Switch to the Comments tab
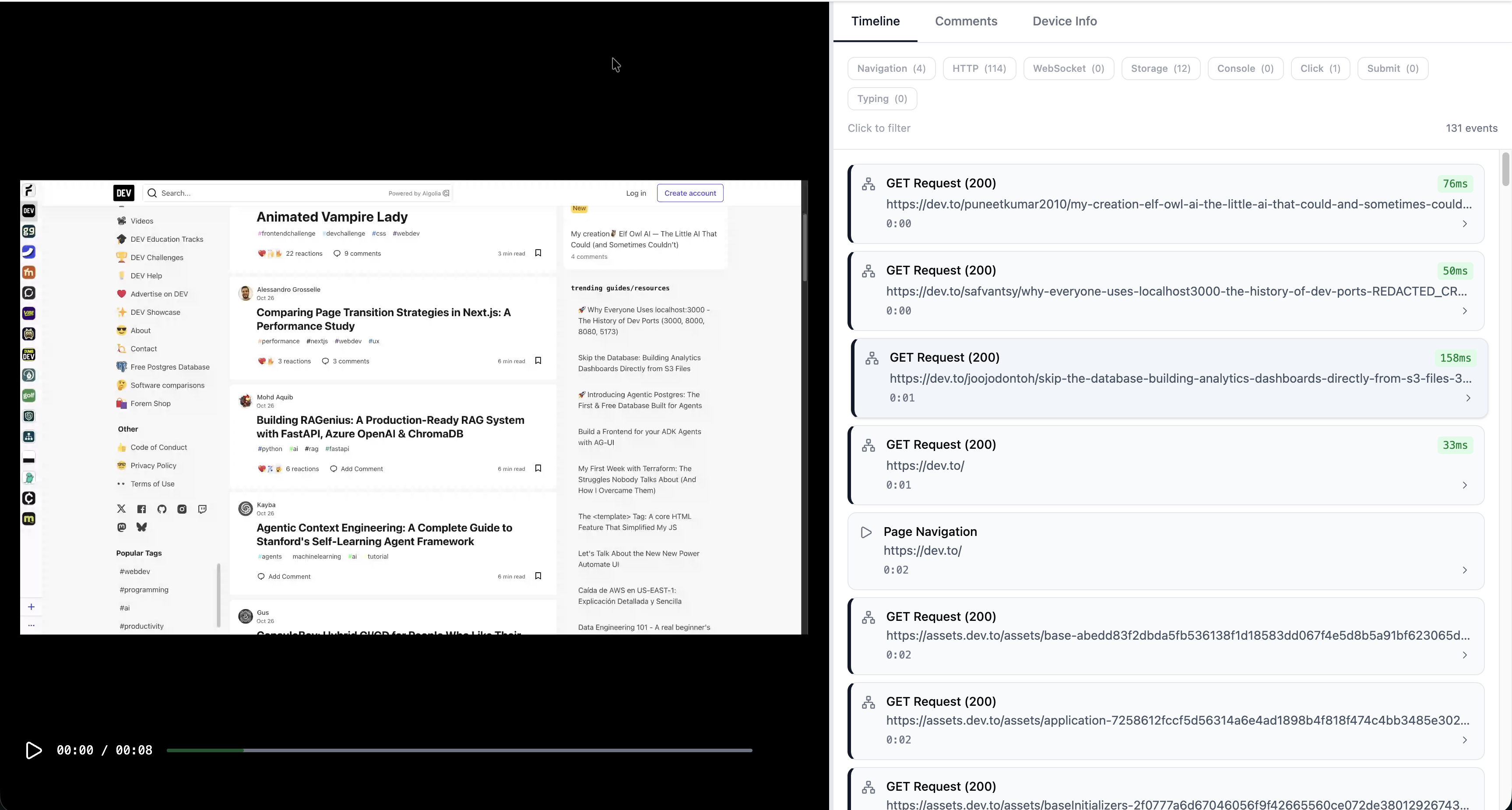 click(966, 21)
